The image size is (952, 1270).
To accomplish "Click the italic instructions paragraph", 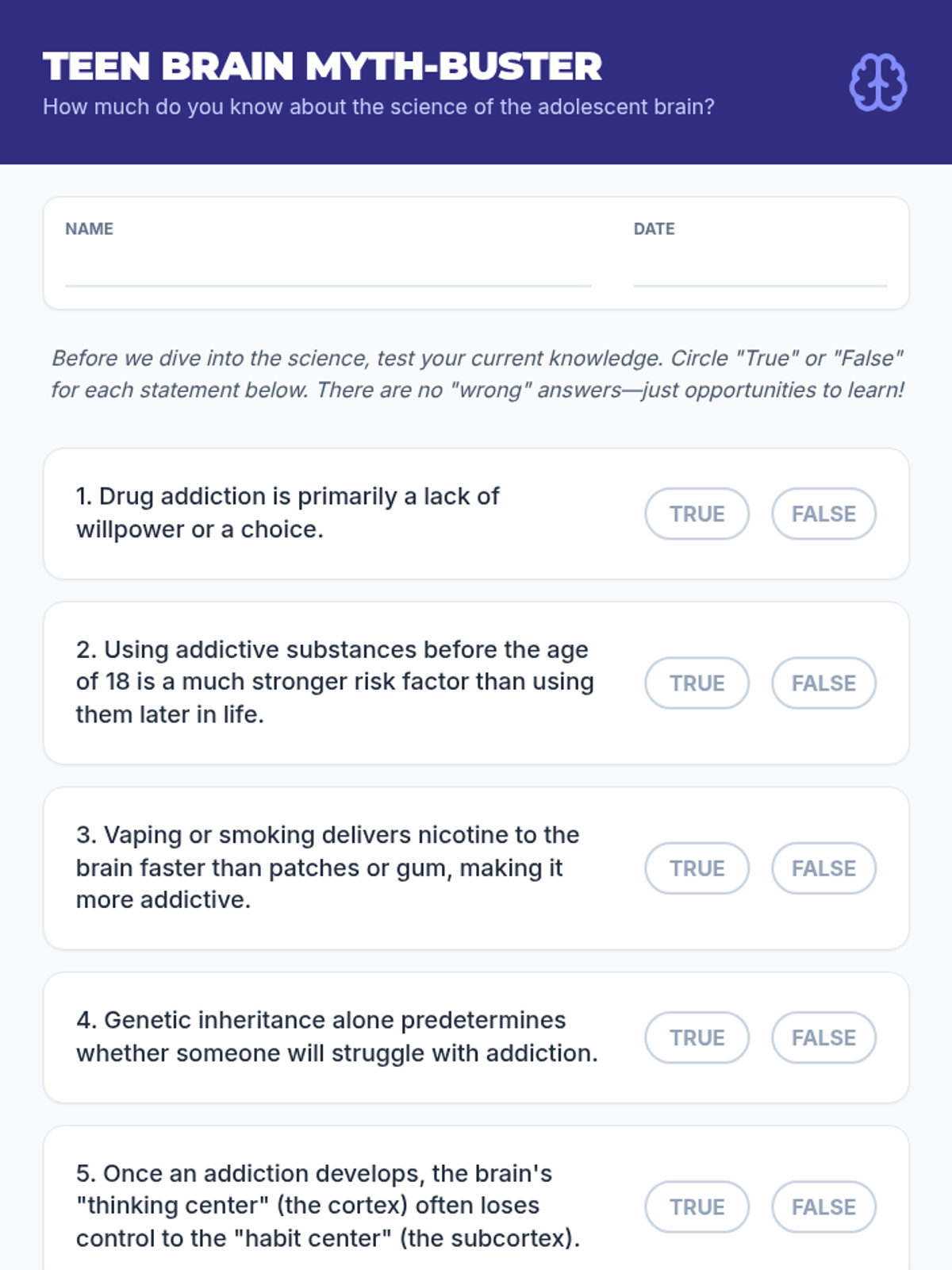I will (476, 374).
